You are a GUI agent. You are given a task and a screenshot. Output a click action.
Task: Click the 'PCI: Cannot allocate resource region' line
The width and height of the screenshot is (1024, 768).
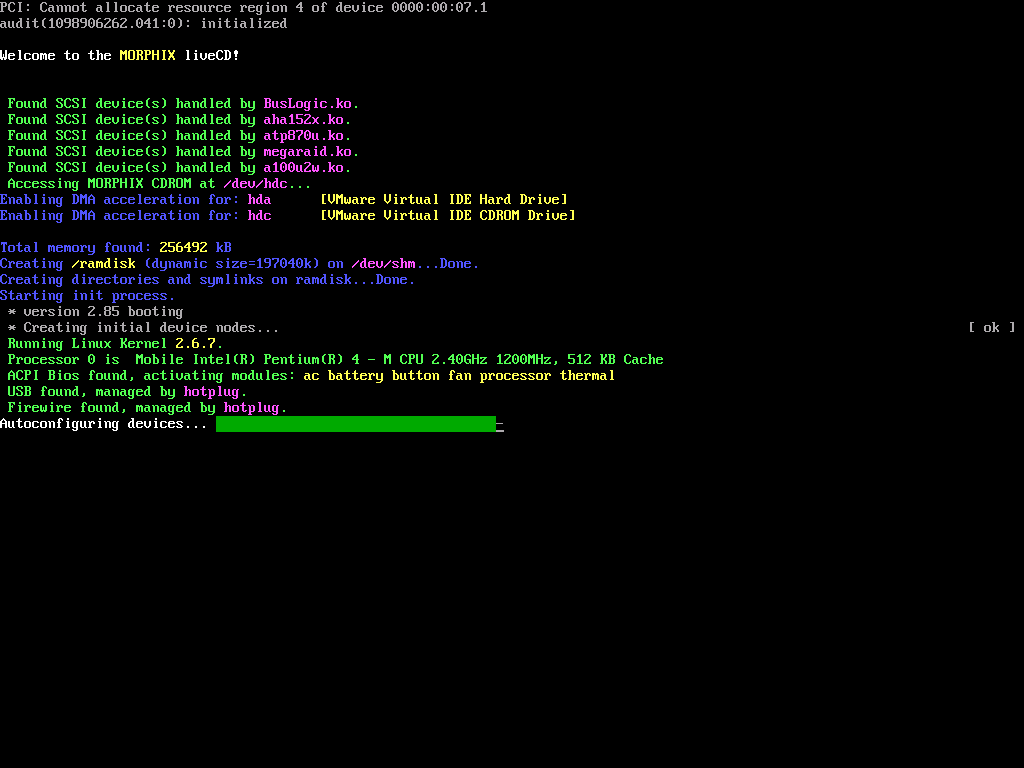[x=244, y=7]
